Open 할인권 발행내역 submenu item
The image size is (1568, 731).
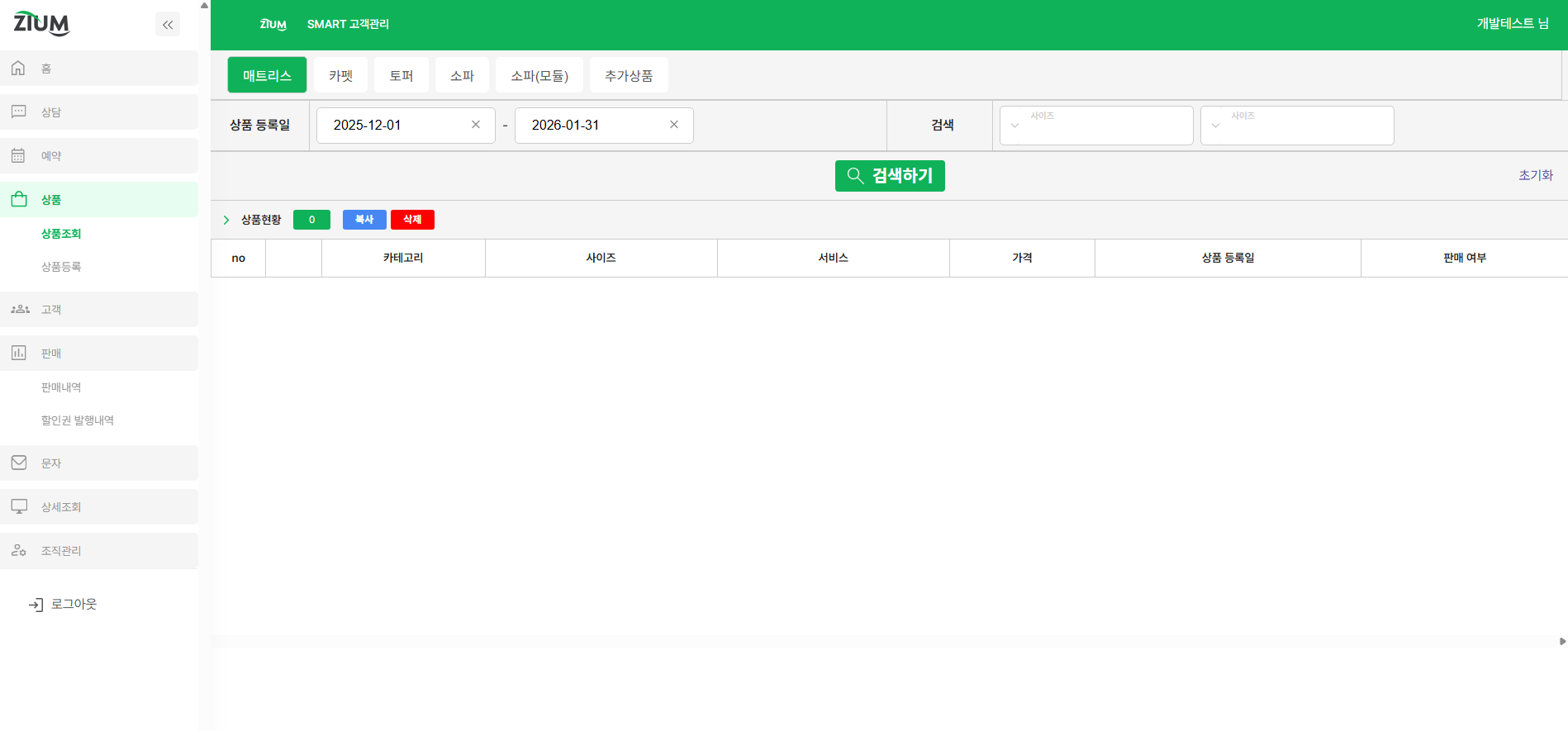coord(78,420)
